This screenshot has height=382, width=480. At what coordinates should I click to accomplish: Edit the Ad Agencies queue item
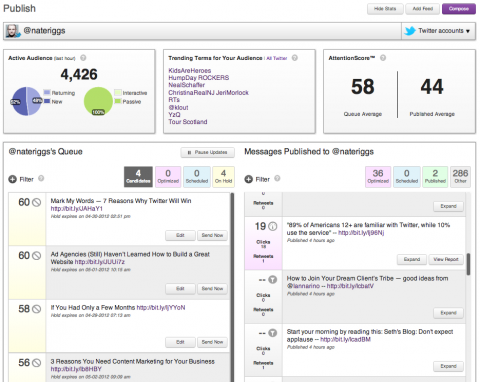[x=180, y=289]
